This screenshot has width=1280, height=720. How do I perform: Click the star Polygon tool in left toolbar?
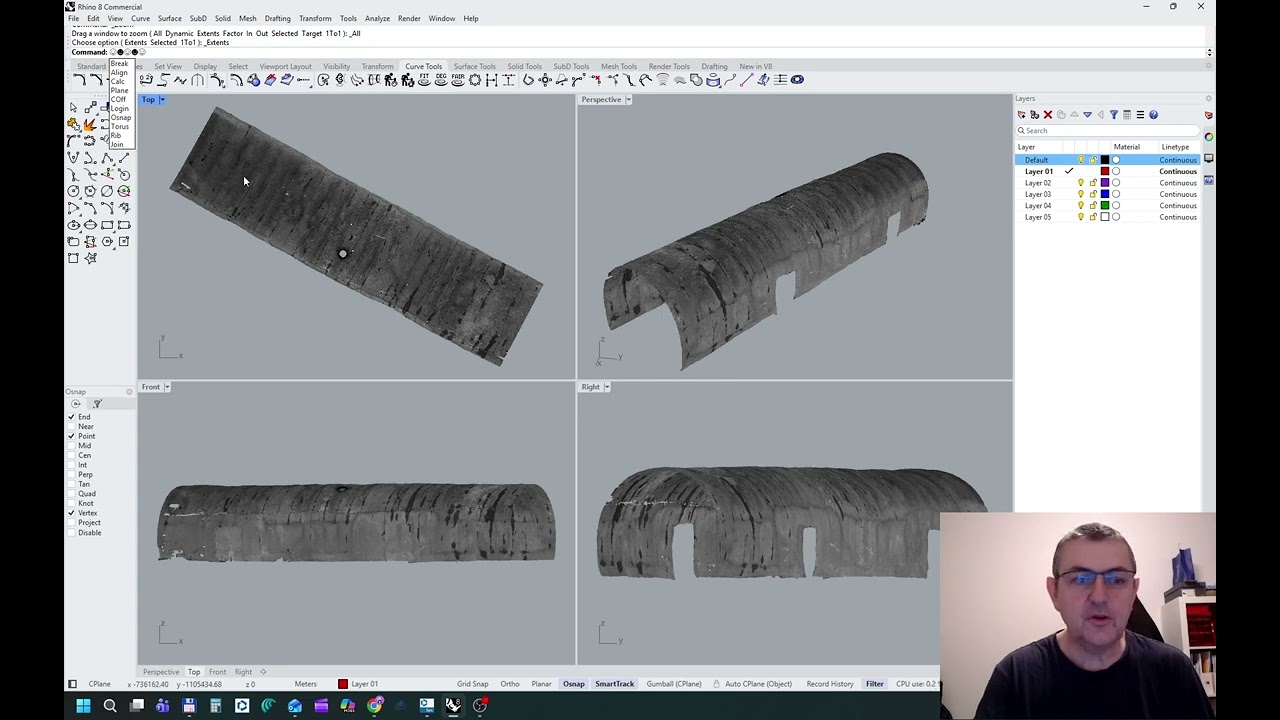(90, 258)
